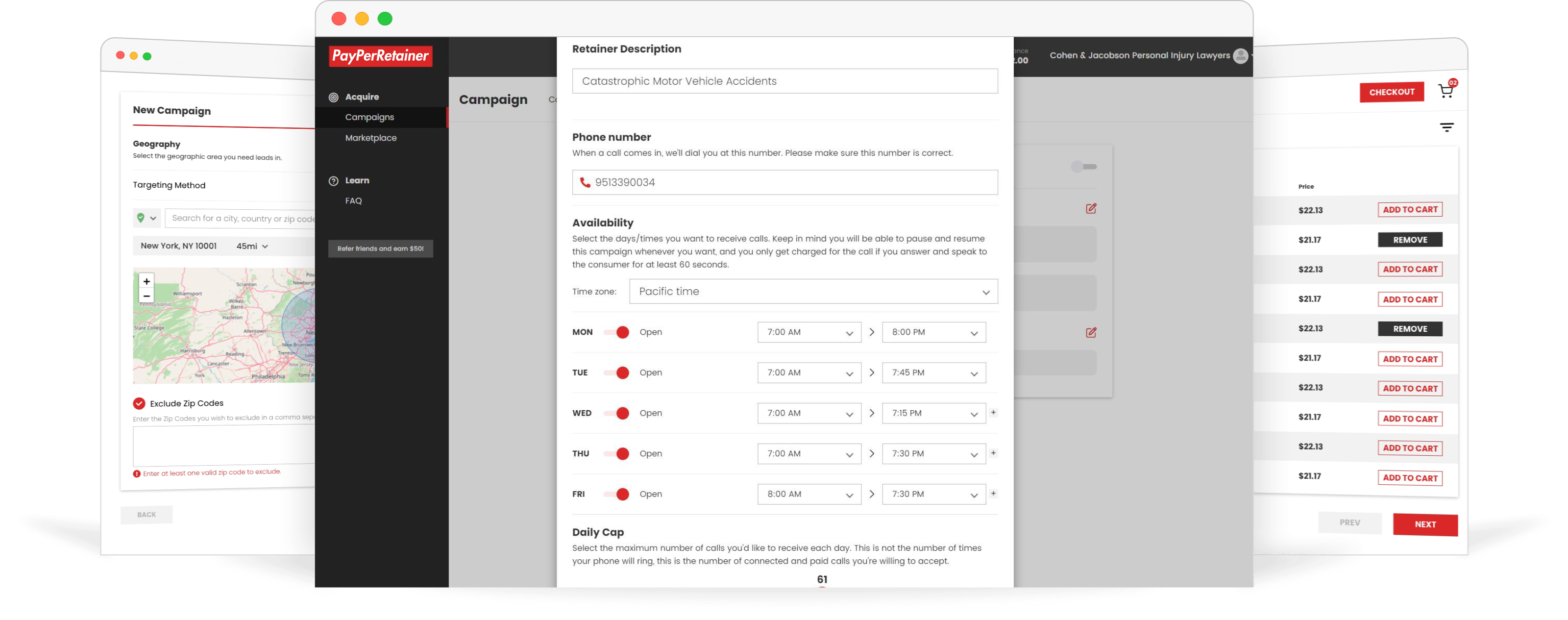Click last $21.17 row ADD TO CART

pos(1410,478)
